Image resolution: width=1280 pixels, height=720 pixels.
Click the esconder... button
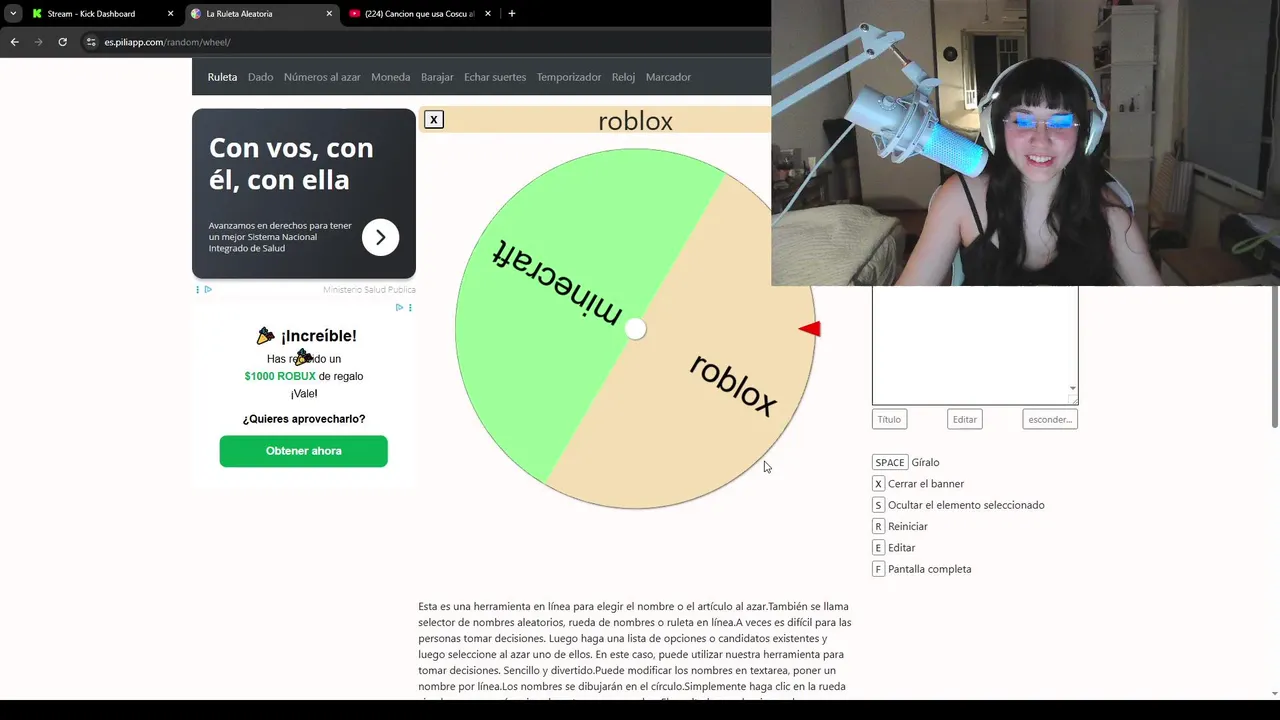pyautogui.click(x=1050, y=419)
